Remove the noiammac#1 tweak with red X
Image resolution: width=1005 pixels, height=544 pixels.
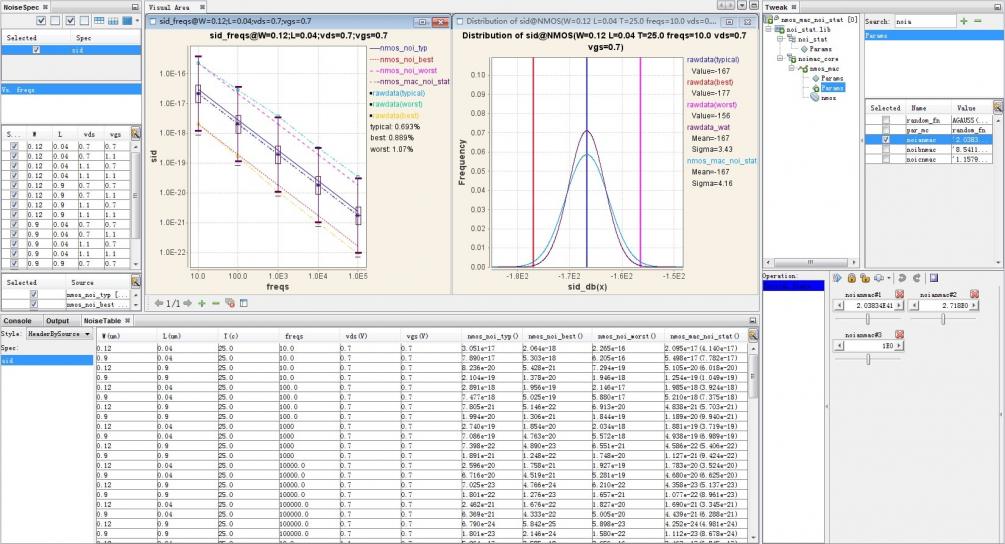(x=899, y=294)
